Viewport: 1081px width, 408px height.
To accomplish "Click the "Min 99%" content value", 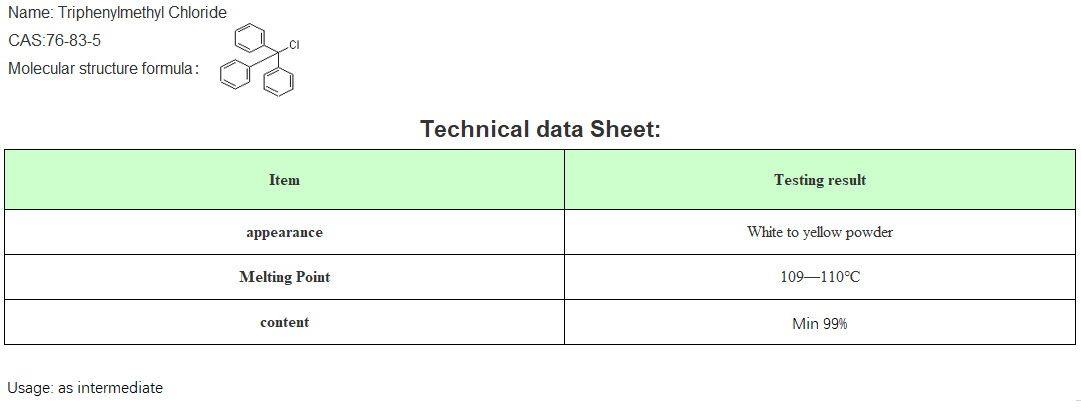I will [820, 323].
